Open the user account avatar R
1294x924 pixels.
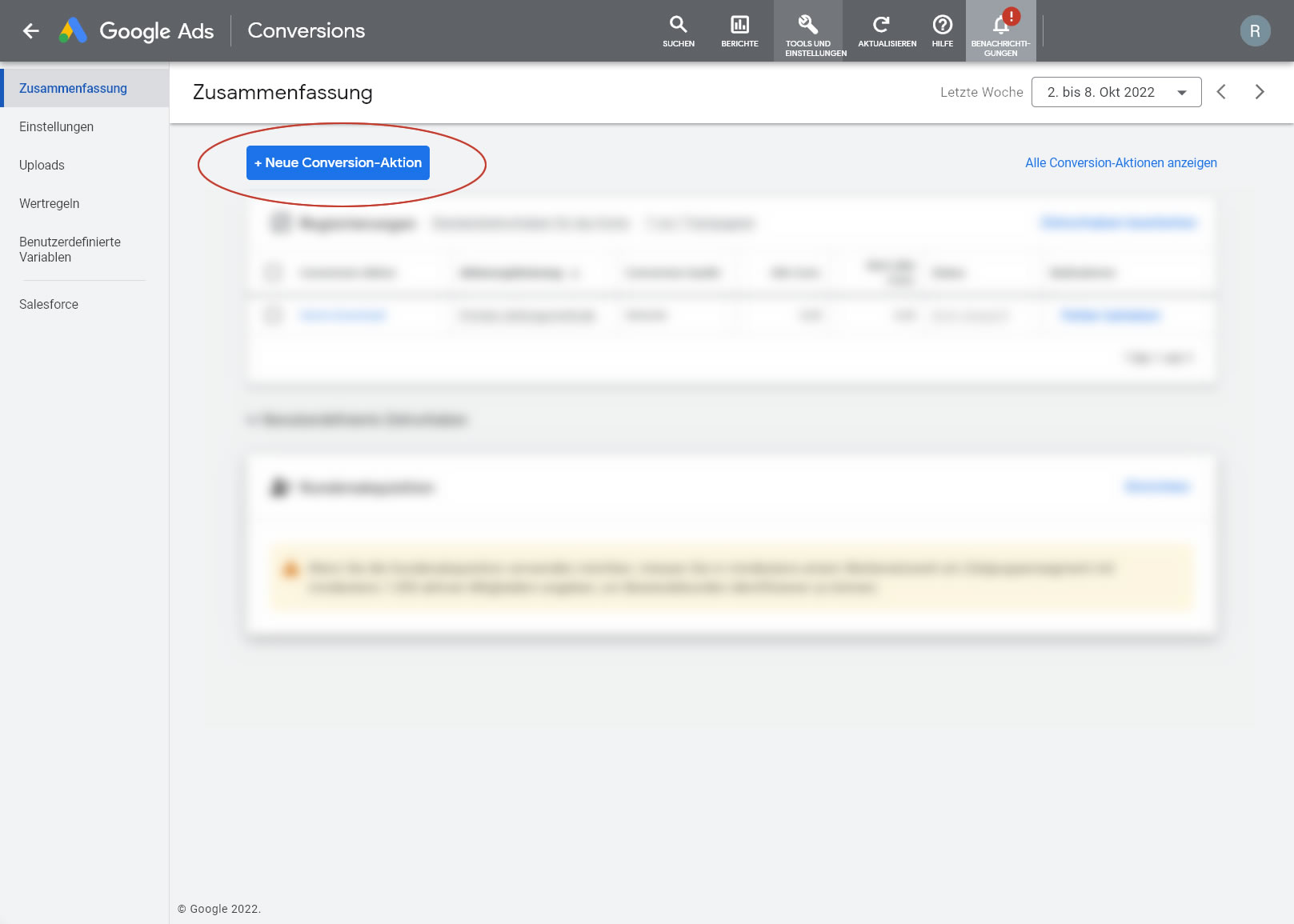pos(1254,31)
